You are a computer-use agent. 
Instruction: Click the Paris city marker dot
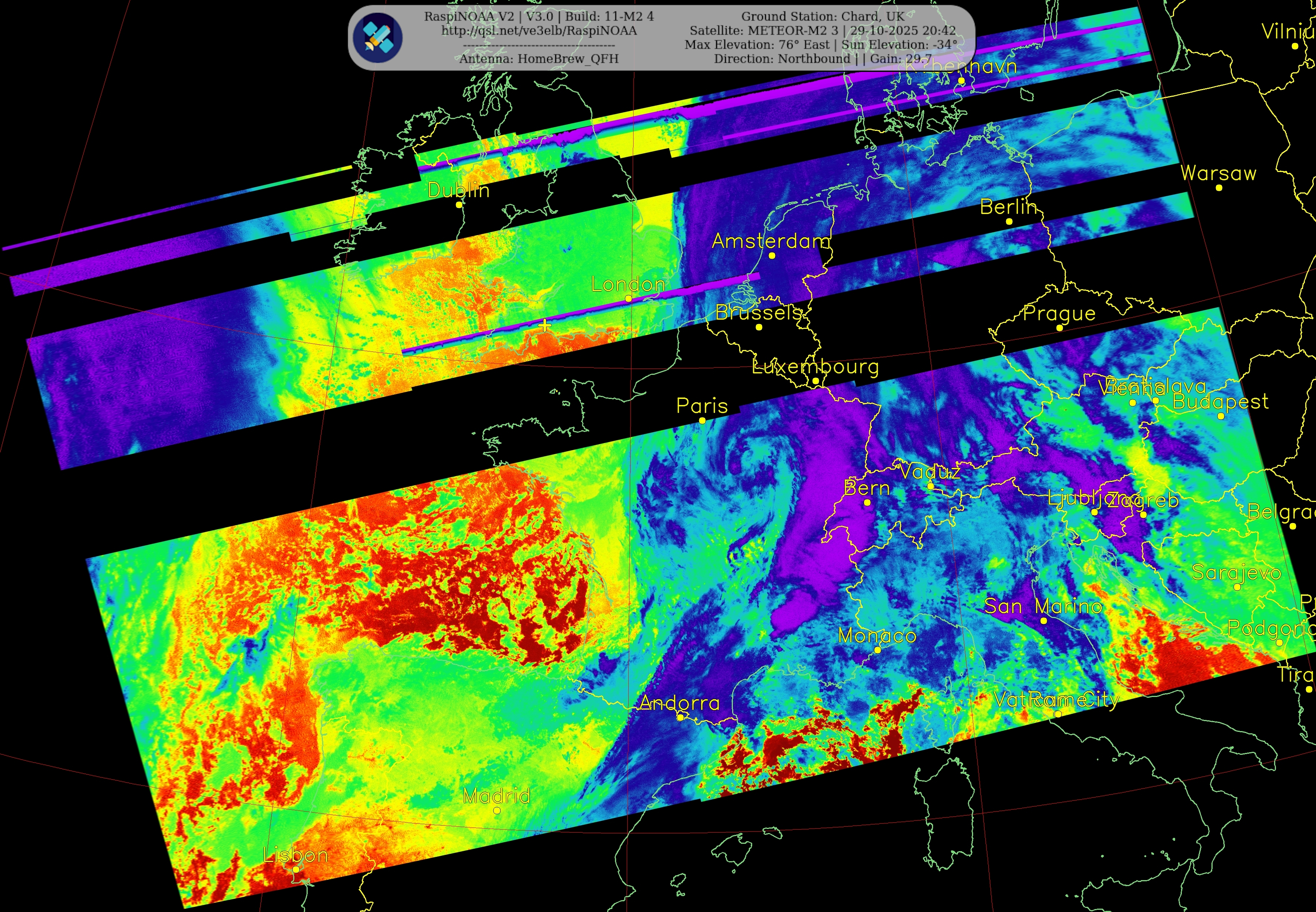pos(702,420)
